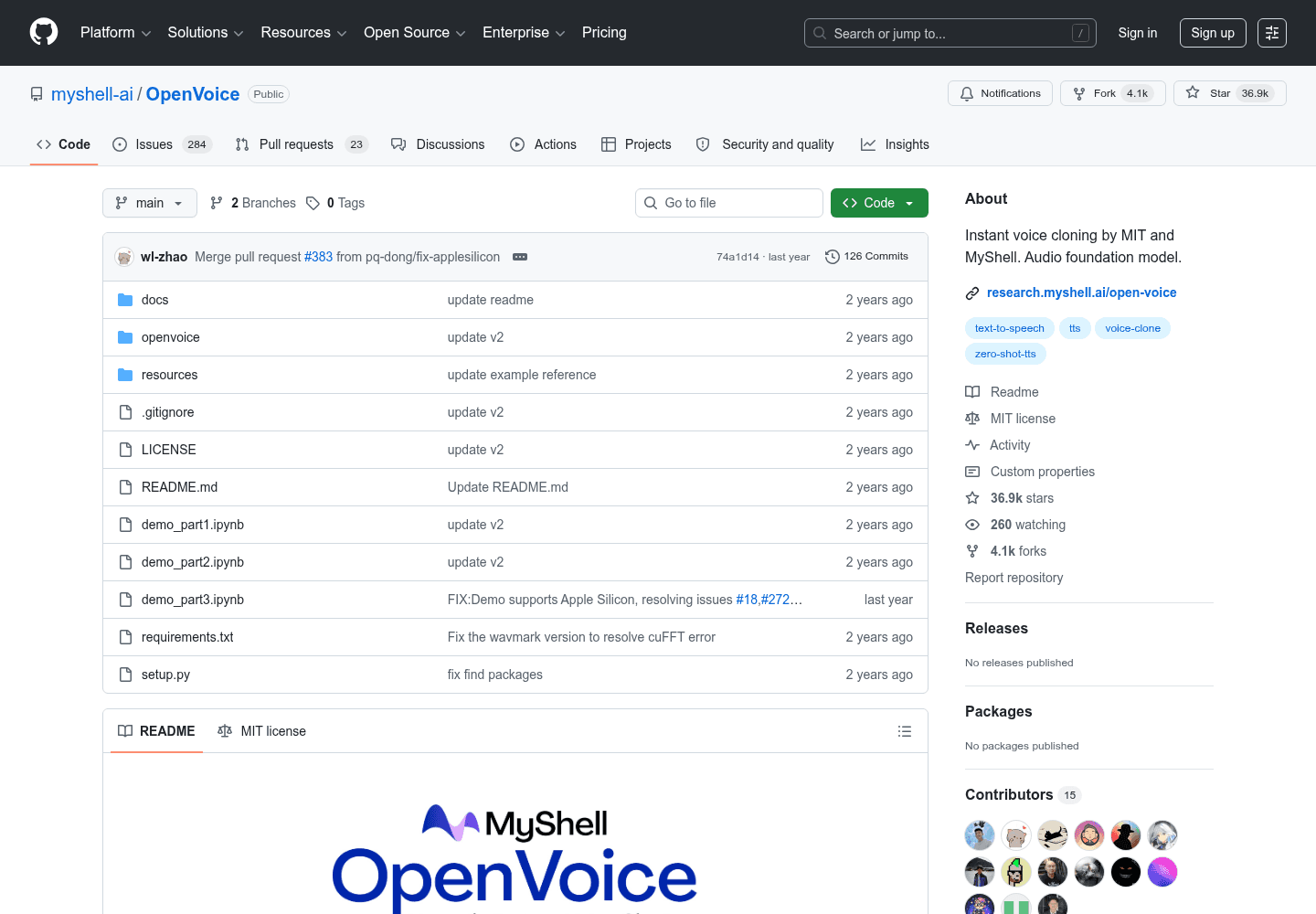Open the Platform dropdown menu
Screen dimensions: 1316x914
tap(115, 33)
